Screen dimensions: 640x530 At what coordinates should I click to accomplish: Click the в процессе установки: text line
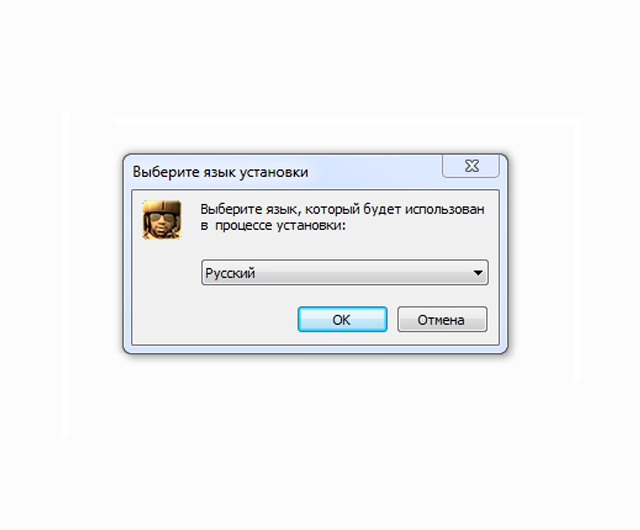click(273, 225)
